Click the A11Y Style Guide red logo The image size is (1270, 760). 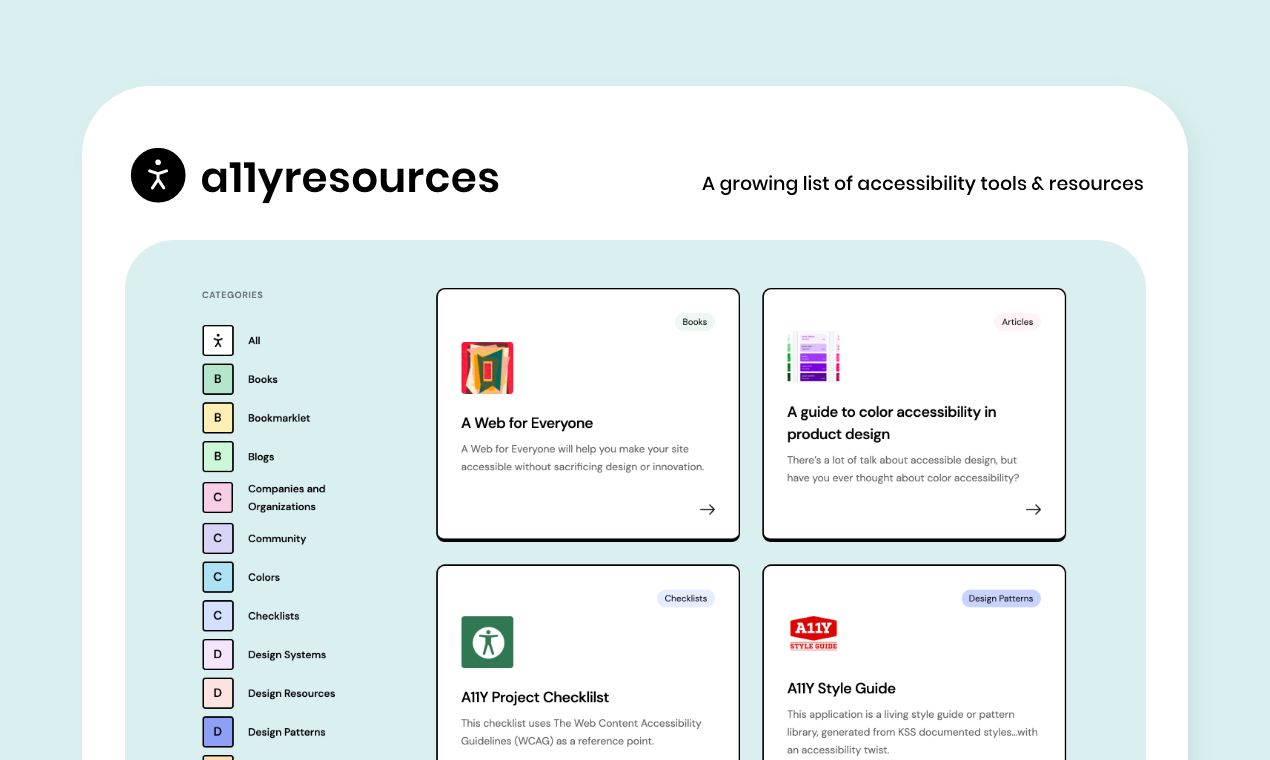click(813, 635)
